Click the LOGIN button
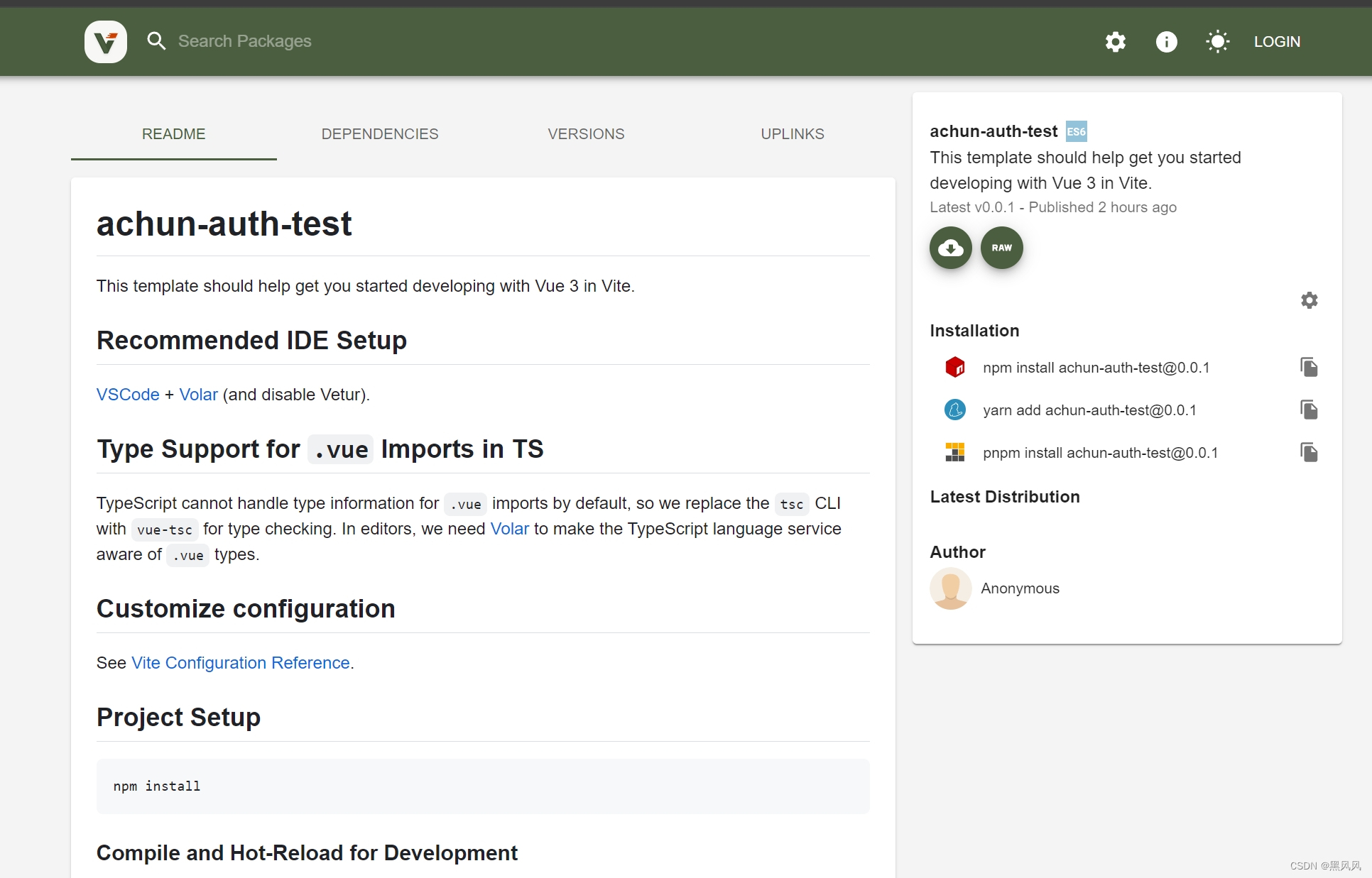Screen dimensions: 1372x878 point(1277,42)
